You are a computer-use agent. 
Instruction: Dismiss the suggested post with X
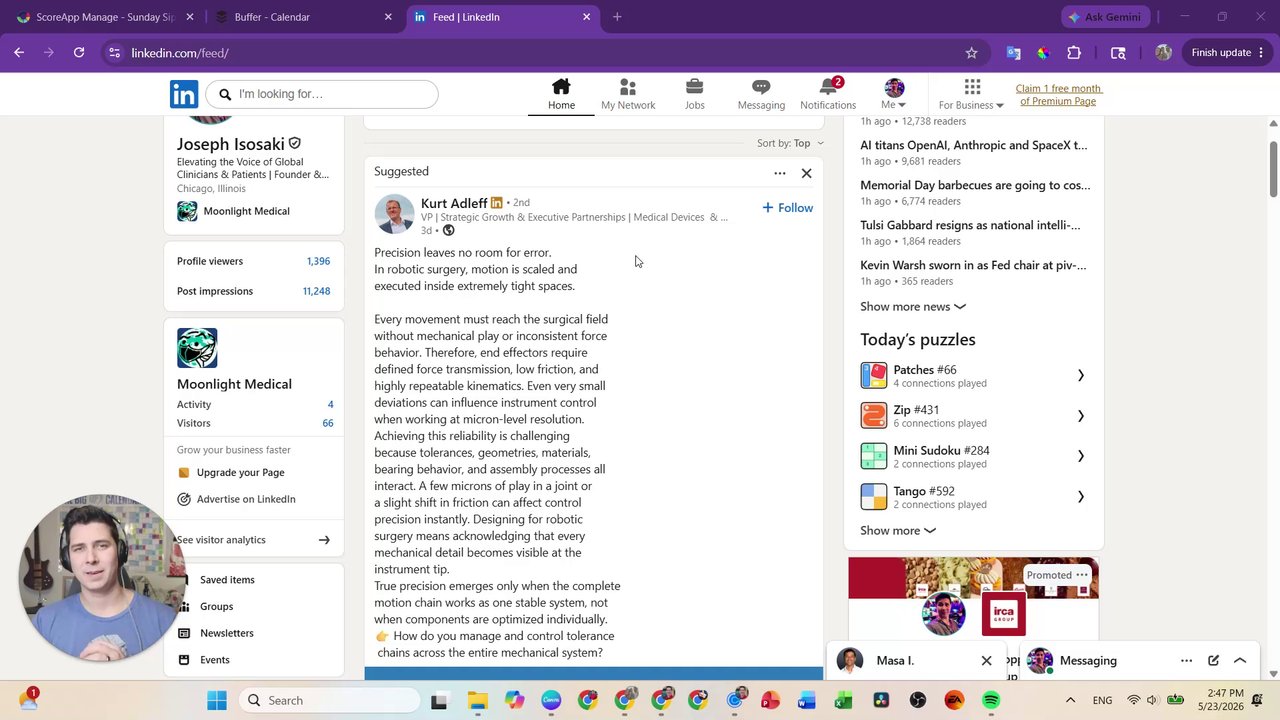[x=806, y=173]
